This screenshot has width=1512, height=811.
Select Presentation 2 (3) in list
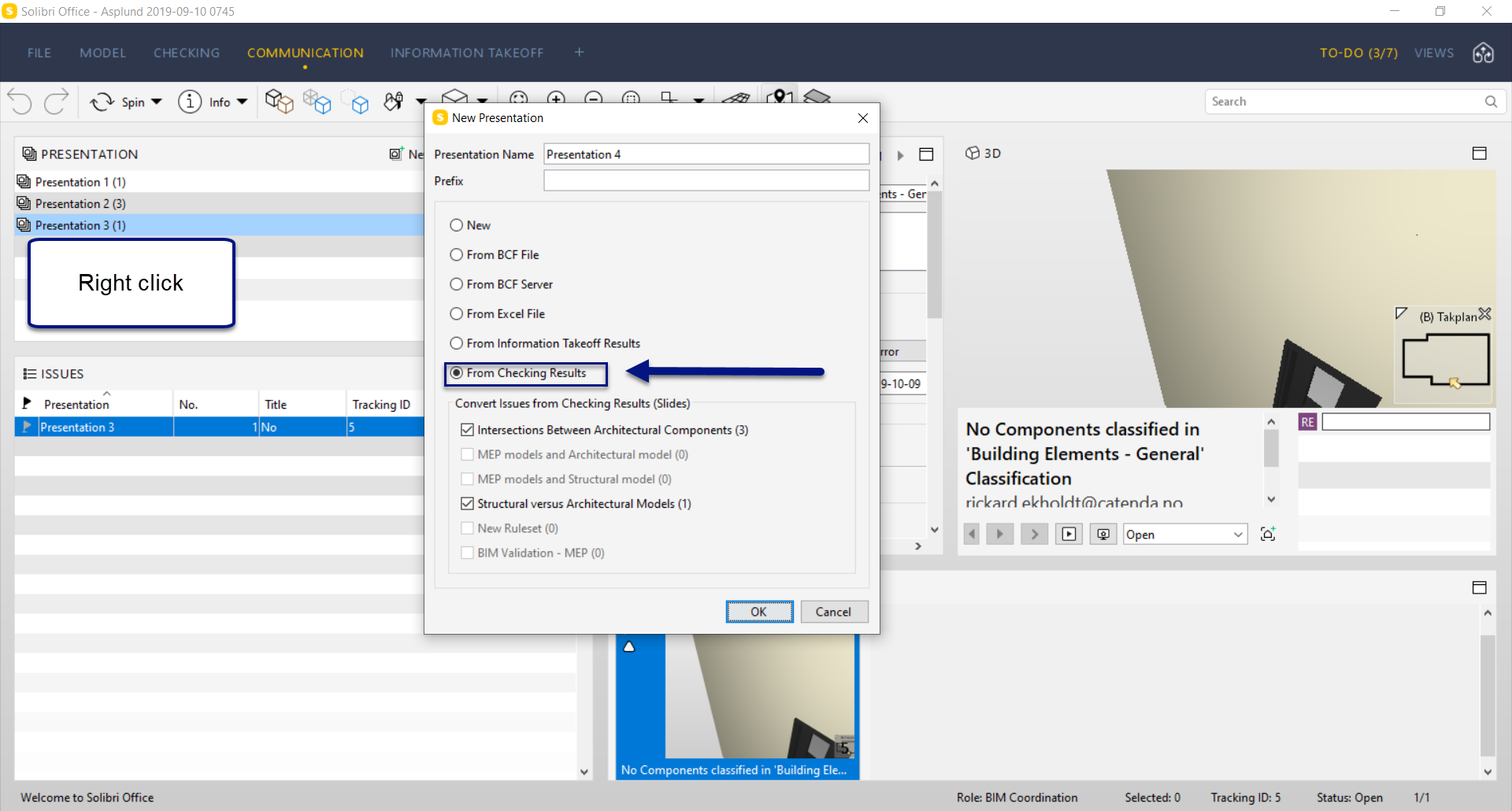pyautogui.click(x=219, y=203)
